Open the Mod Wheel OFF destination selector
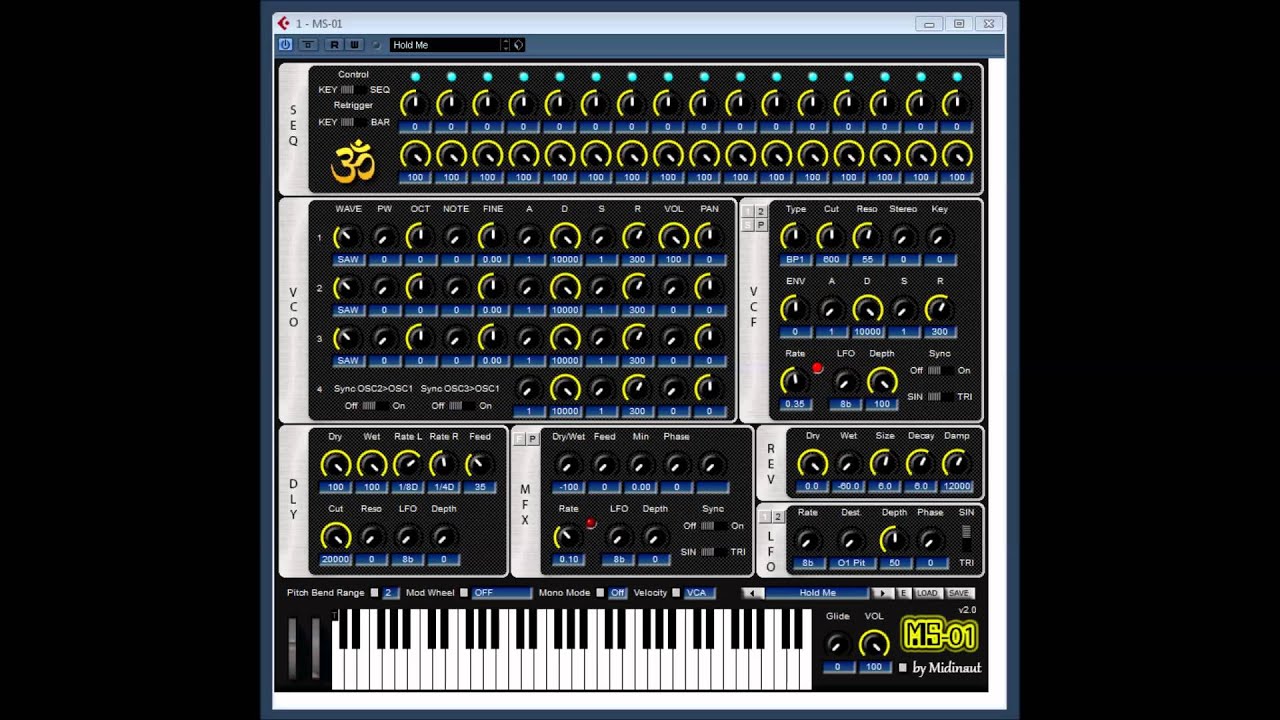Screen dimensions: 1280x720 (x=501, y=593)
